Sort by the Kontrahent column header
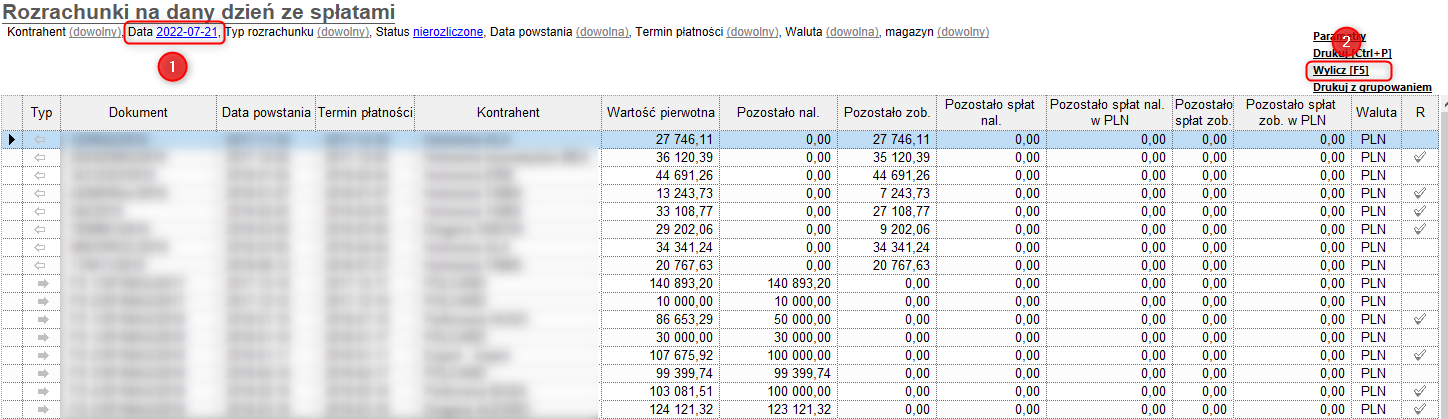This screenshot has height=419, width=1448. [508, 113]
